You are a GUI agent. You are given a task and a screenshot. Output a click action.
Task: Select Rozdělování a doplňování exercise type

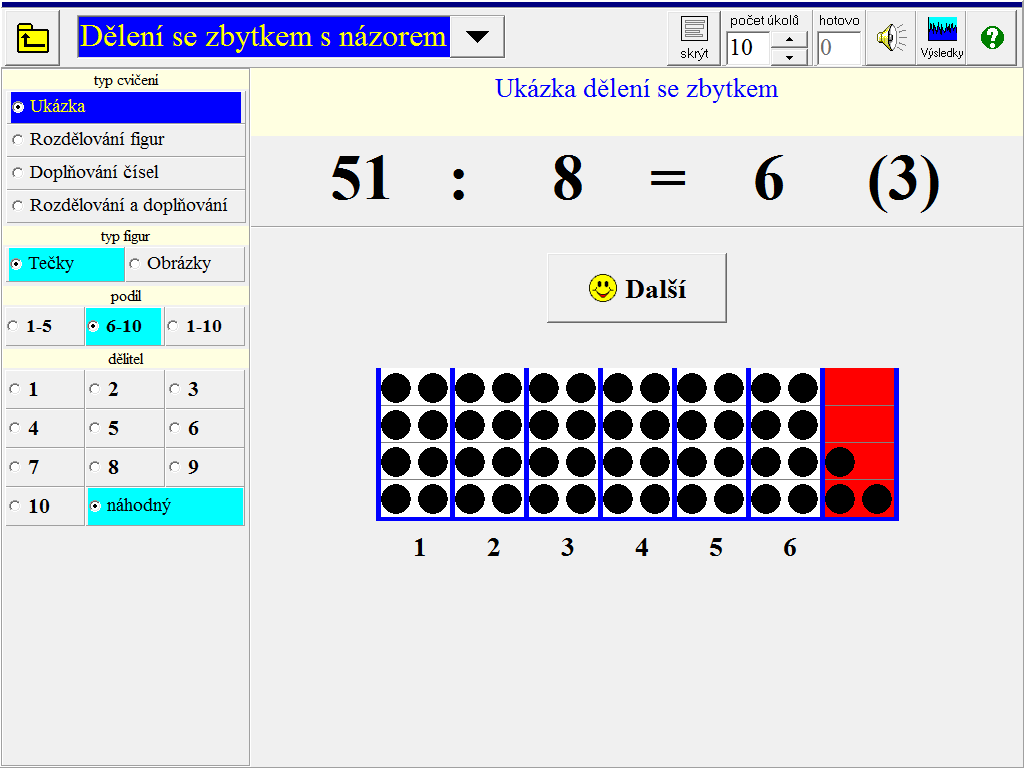pyautogui.click(x=125, y=206)
